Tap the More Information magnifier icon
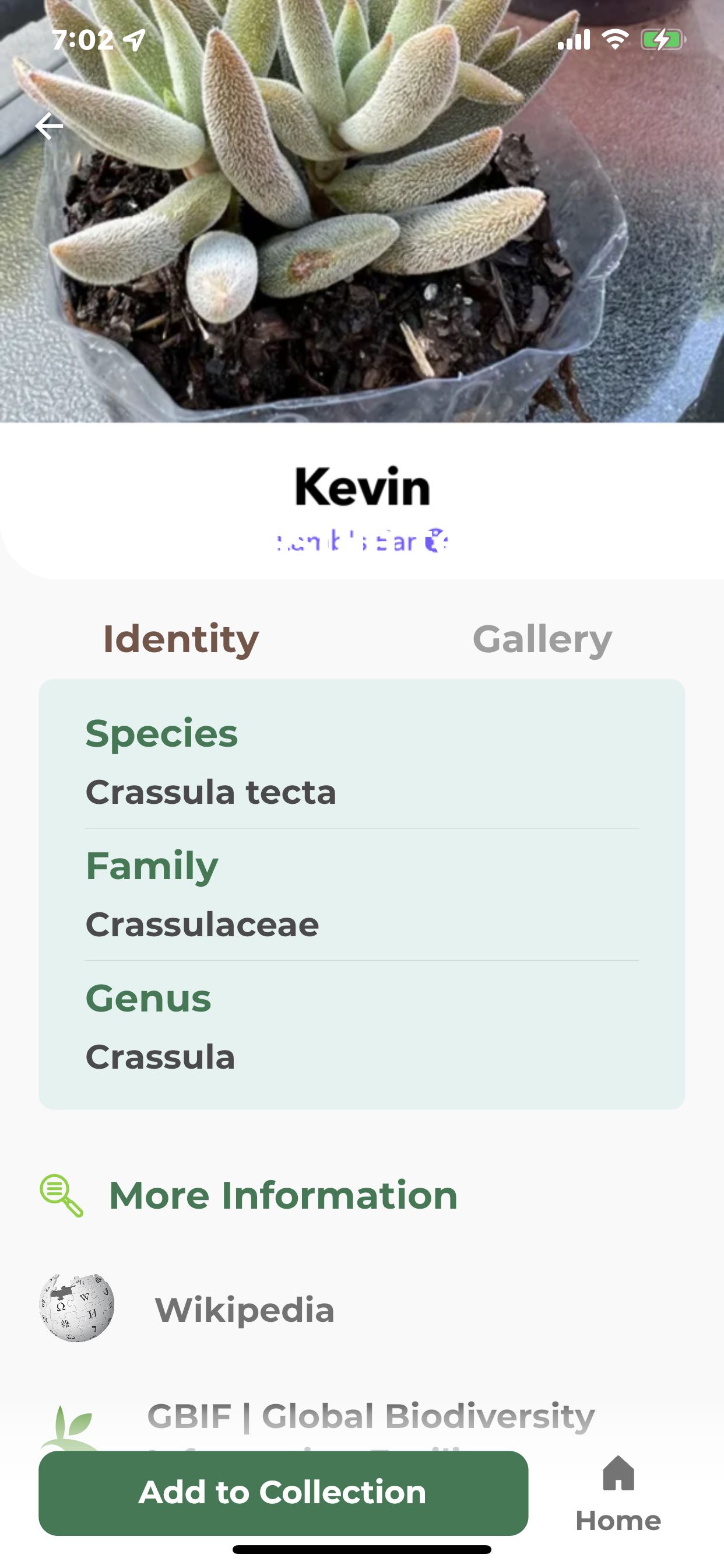This screenshot has width=724, height=1568. click(61, 1195)
